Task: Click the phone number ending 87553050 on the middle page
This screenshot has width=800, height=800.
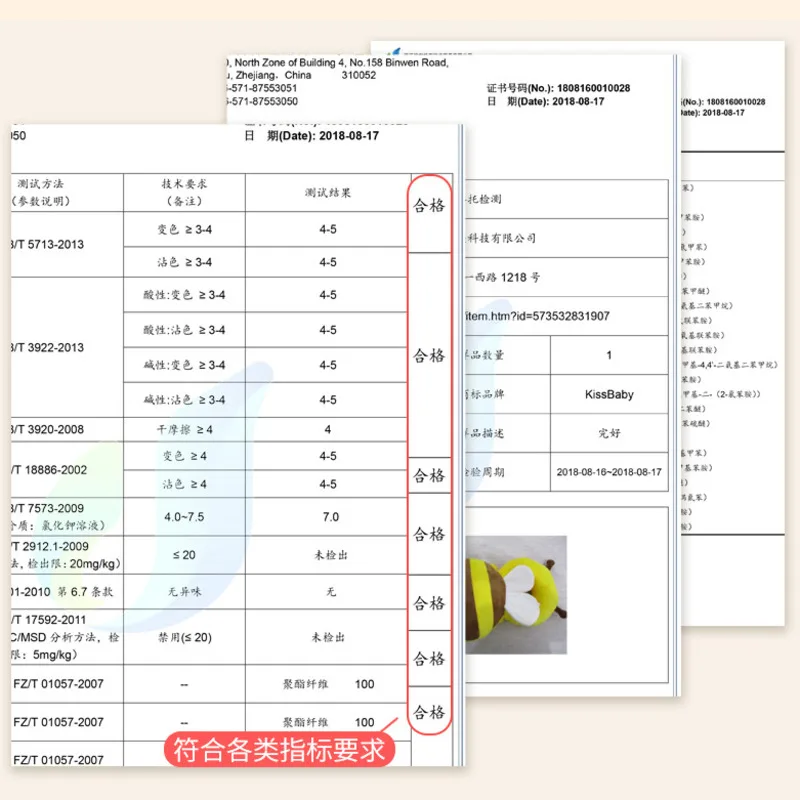Action: point(262,102)
